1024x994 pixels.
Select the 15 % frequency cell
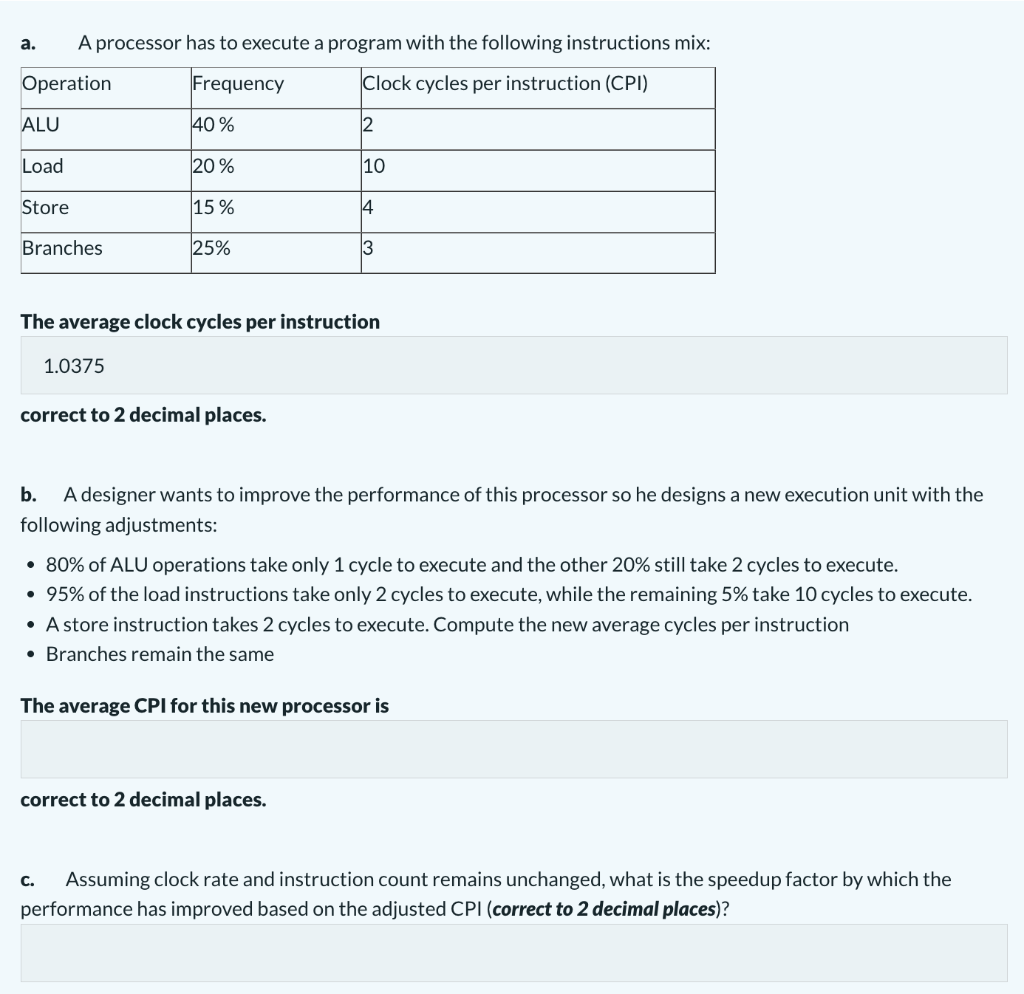pyautogui.click(x=276, y=212)
